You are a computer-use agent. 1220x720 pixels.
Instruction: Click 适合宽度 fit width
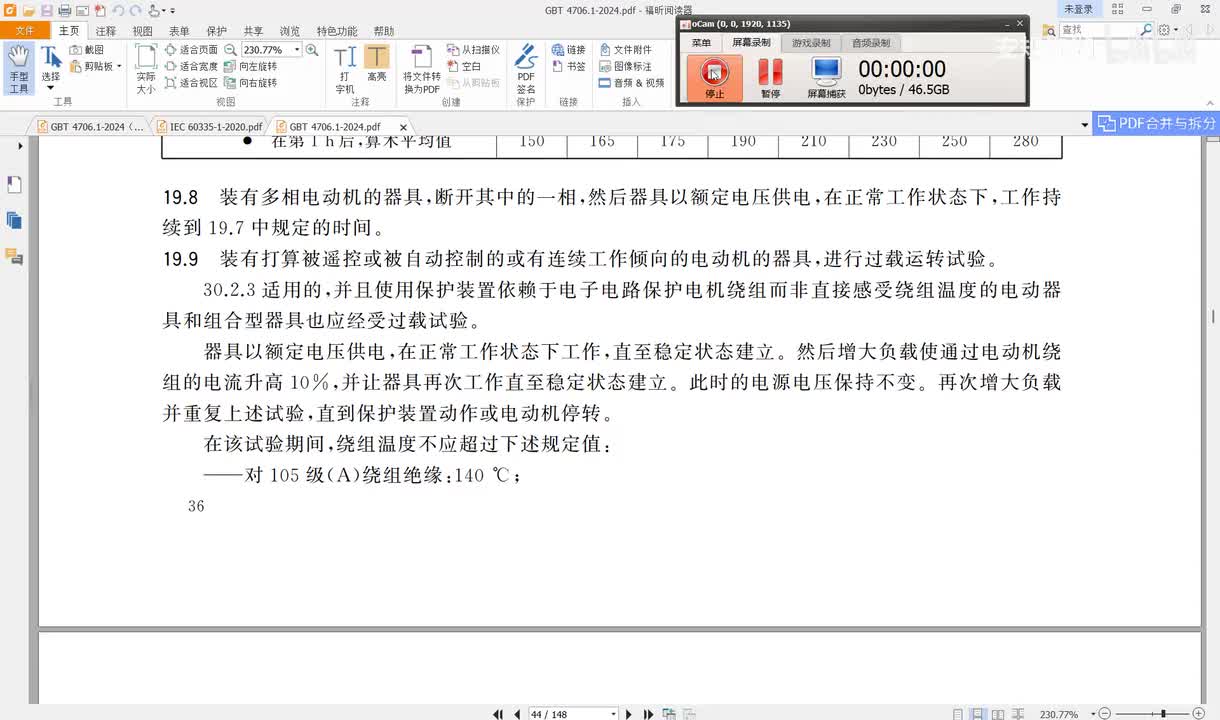pyautogui.click(x=191, y=66)
